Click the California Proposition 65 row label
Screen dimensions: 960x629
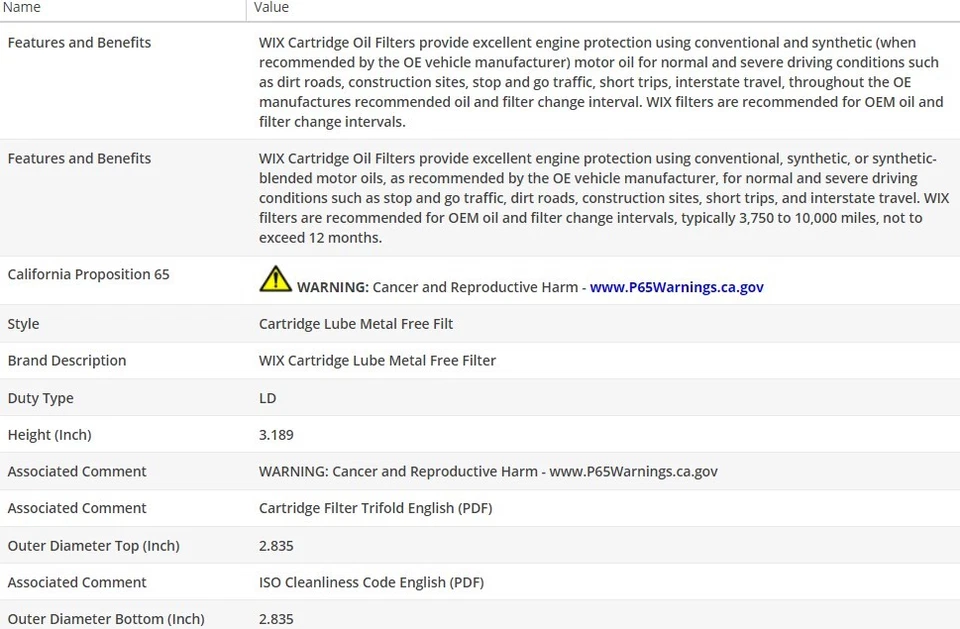(88, 274)
